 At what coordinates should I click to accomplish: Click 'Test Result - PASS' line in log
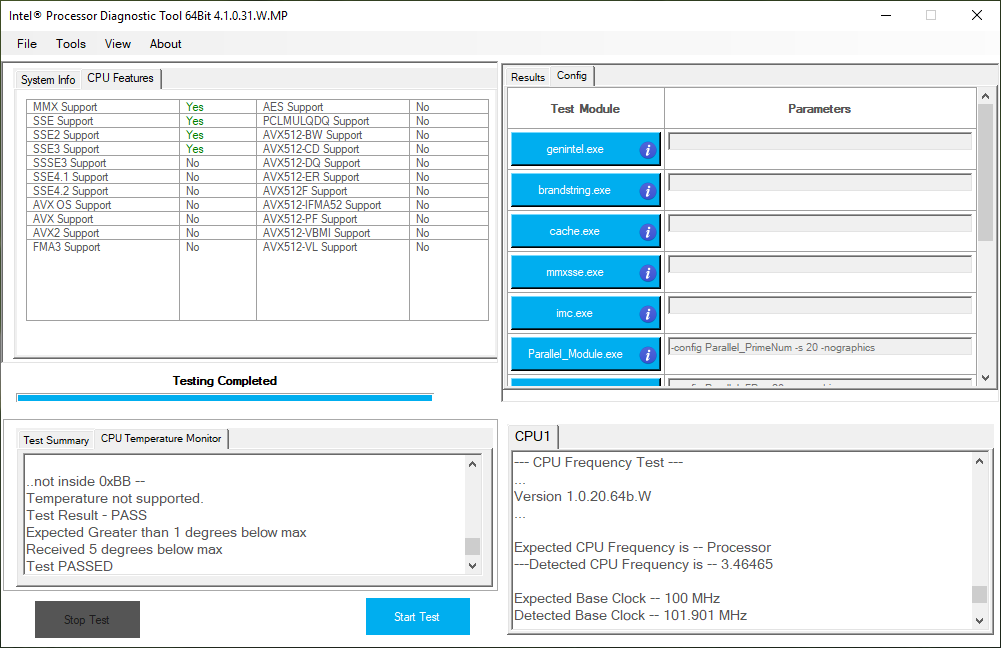(x=87, y=515)
